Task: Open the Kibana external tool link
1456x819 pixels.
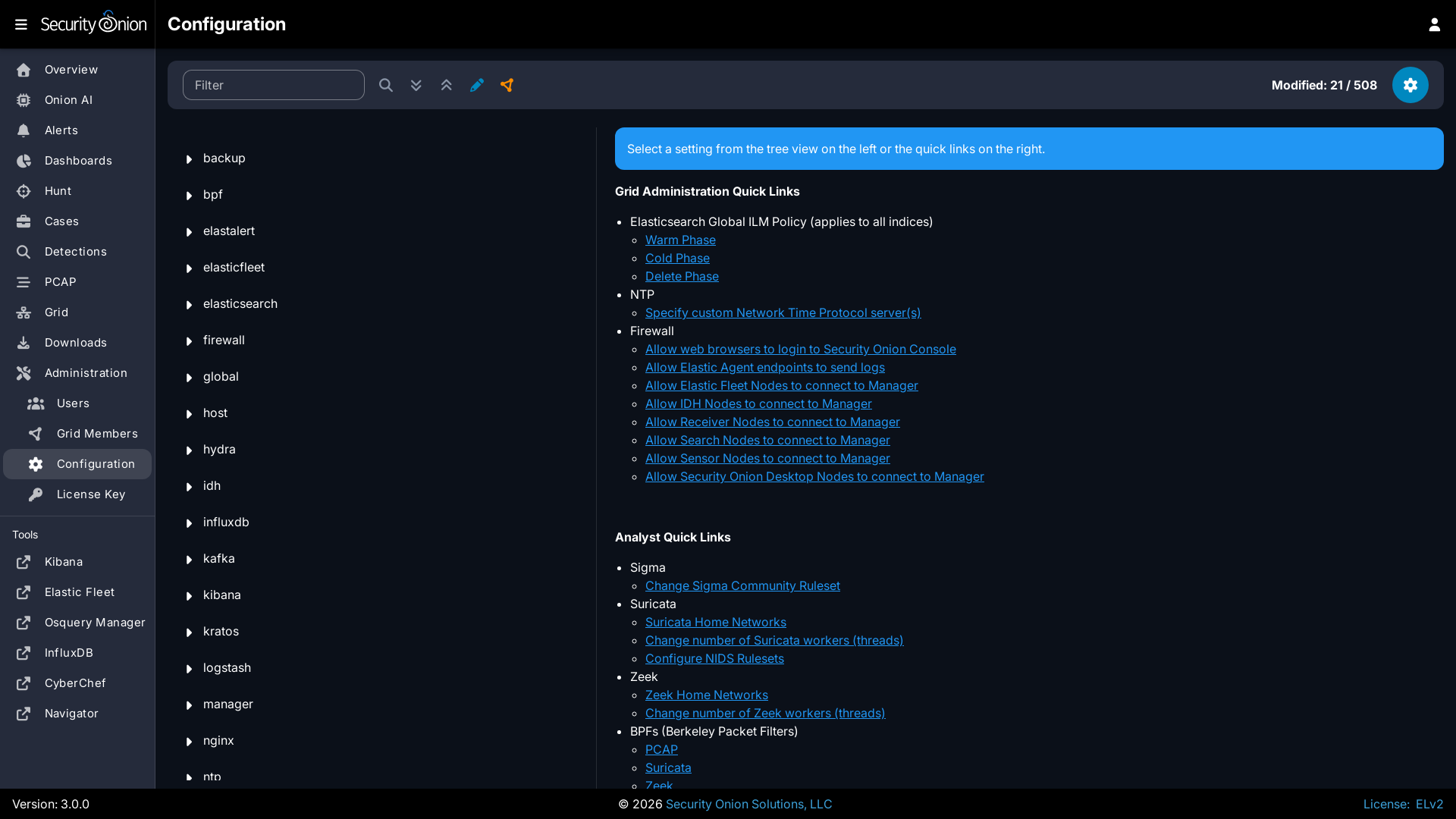Action: pyautogui.click(x=63, y=562)
